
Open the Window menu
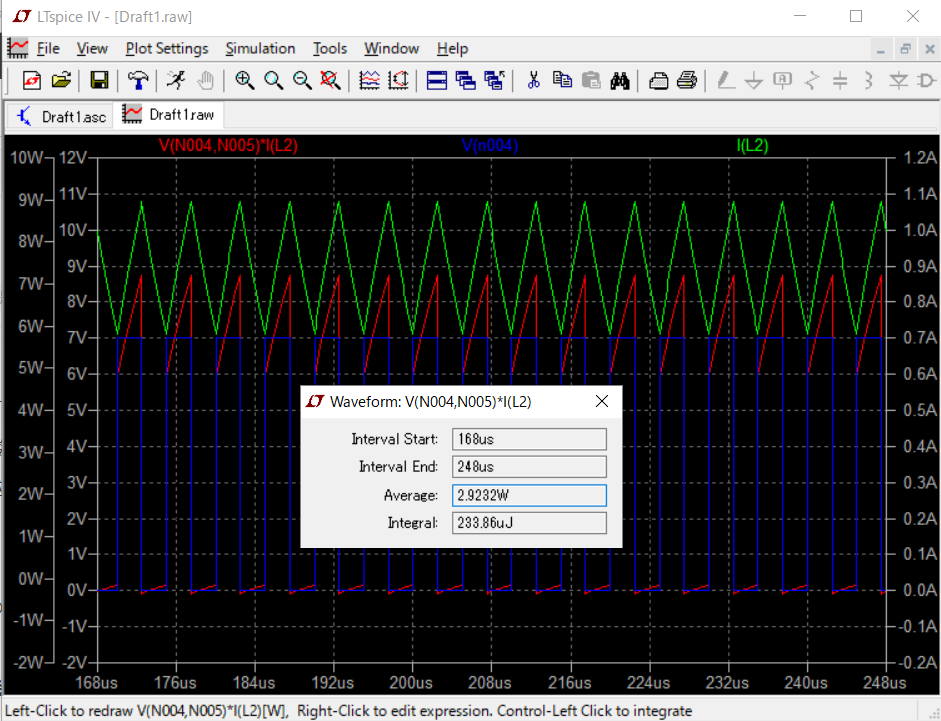pyautogui.click(x=391, y=49)
